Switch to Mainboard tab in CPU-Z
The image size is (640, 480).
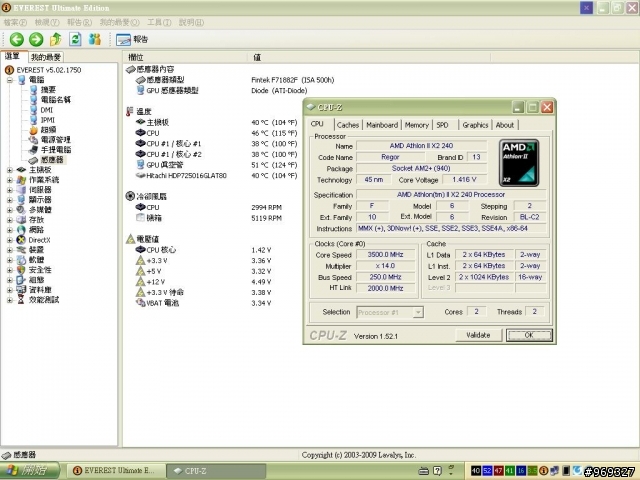click(x=382, y=125)
